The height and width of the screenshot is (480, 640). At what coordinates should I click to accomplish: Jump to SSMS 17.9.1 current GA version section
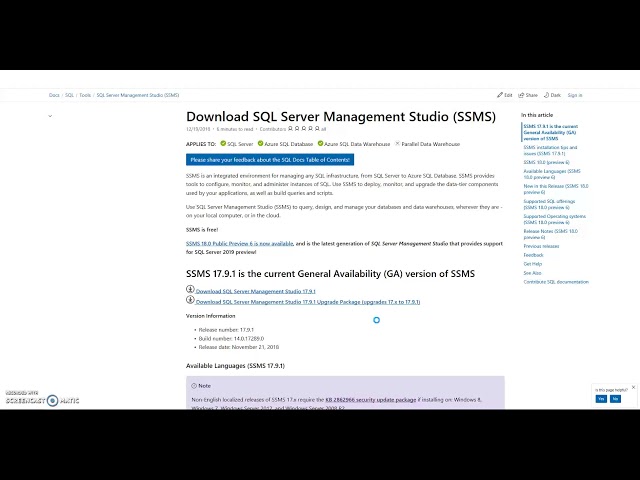(x=551, y=132)
